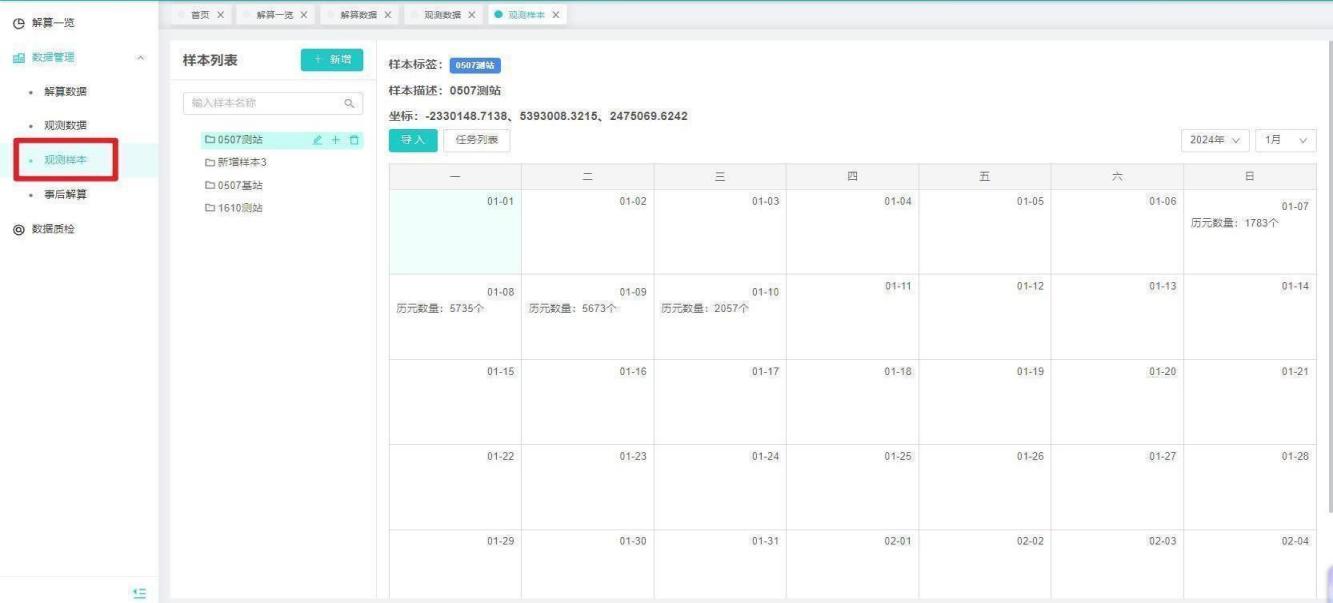Collapse the sidebar with the bottom fold icon
Image resolution: width=1333 pixels, height=603 pixels.
139,593
